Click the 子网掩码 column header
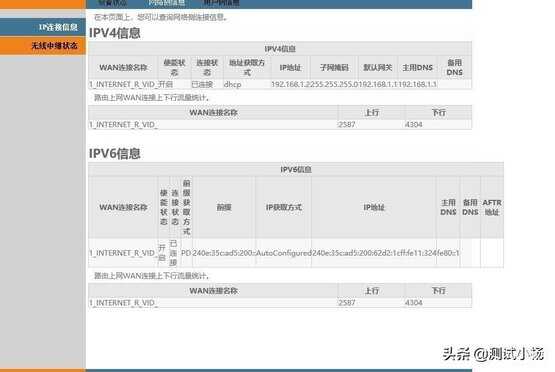This screenshot has width=555, height=372. (x=334, y=67)
